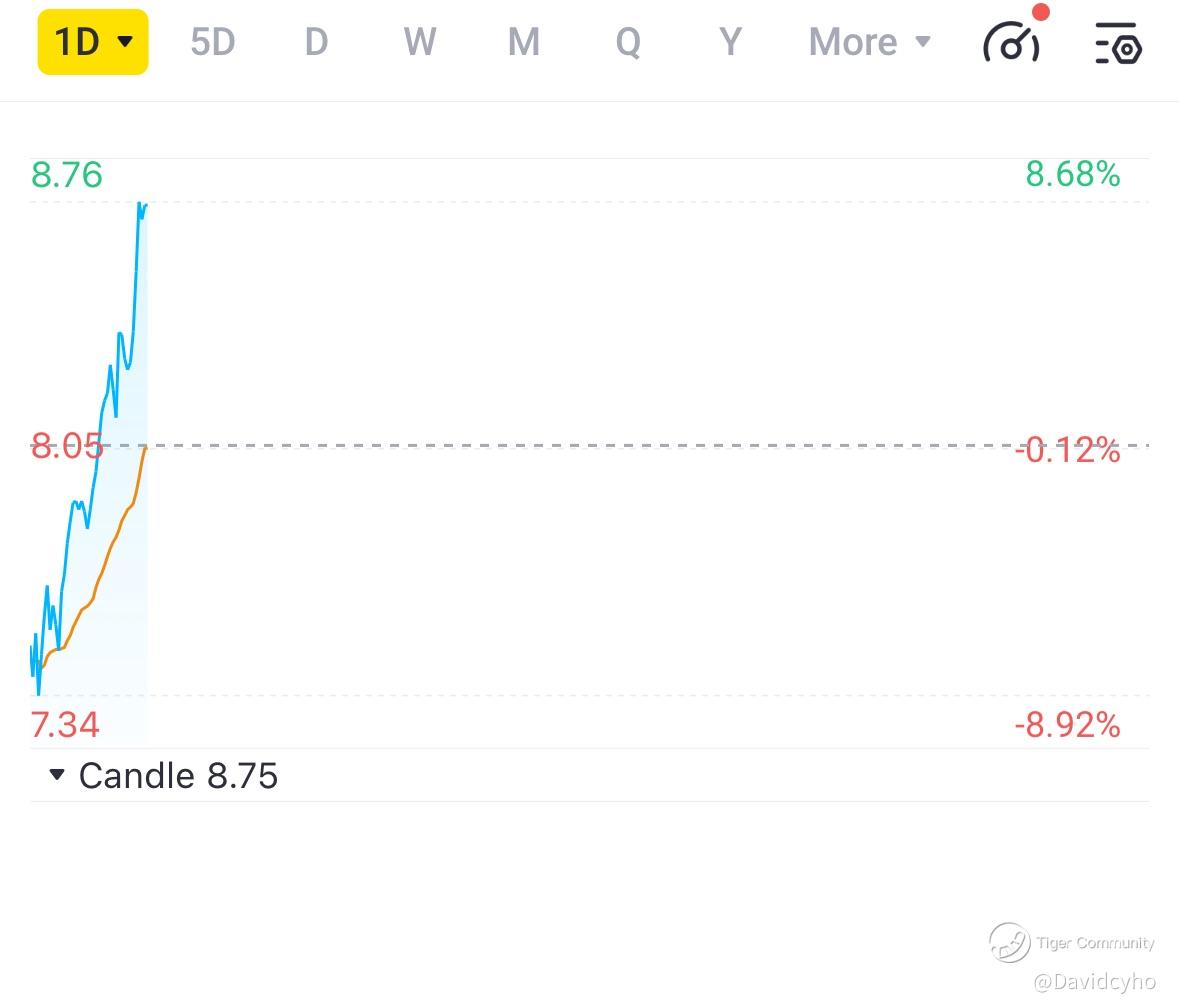Screen dimensions: 1179x1008
Task: Open the chart settings icon
Action: (x=1118, y=43)
